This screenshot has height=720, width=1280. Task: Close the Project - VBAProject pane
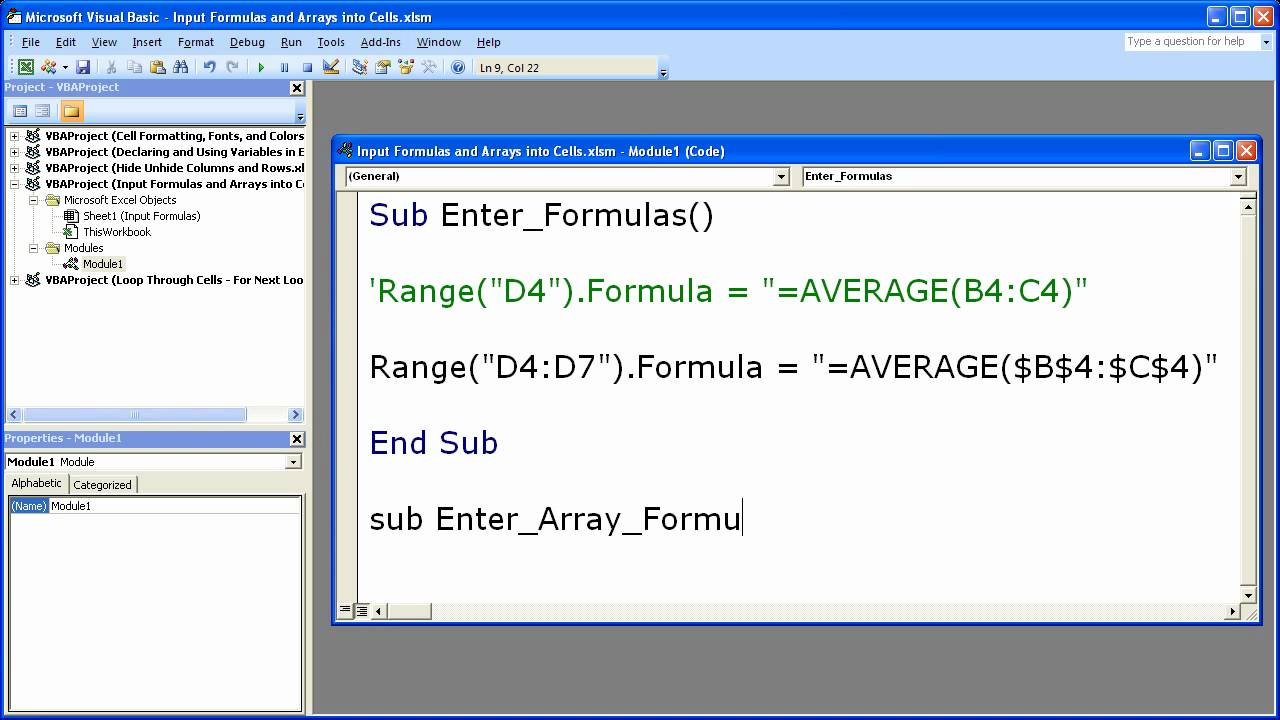[296, 88]
